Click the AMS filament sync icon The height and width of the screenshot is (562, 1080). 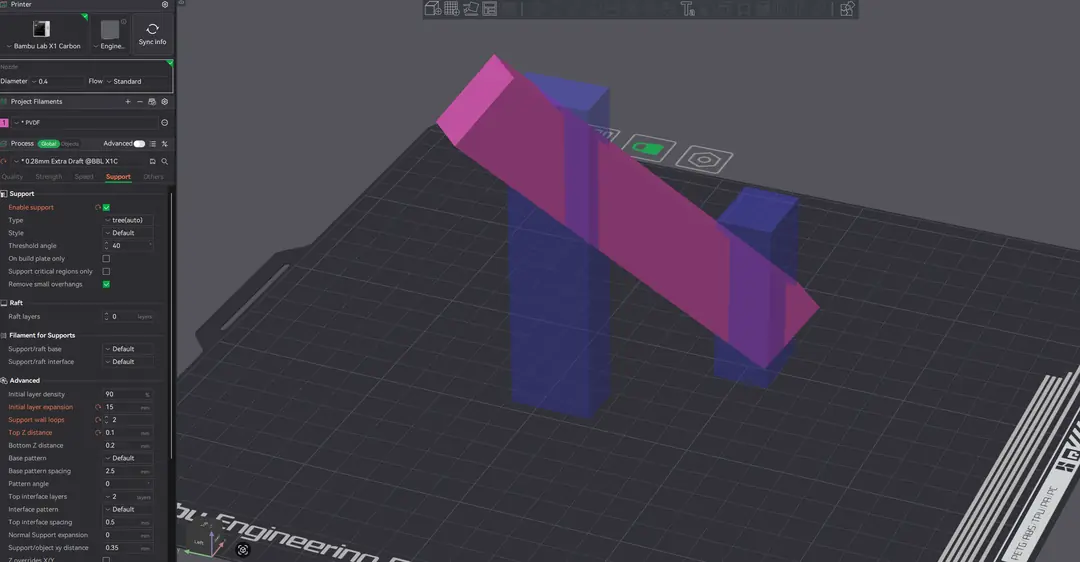(x=152, y=101)
